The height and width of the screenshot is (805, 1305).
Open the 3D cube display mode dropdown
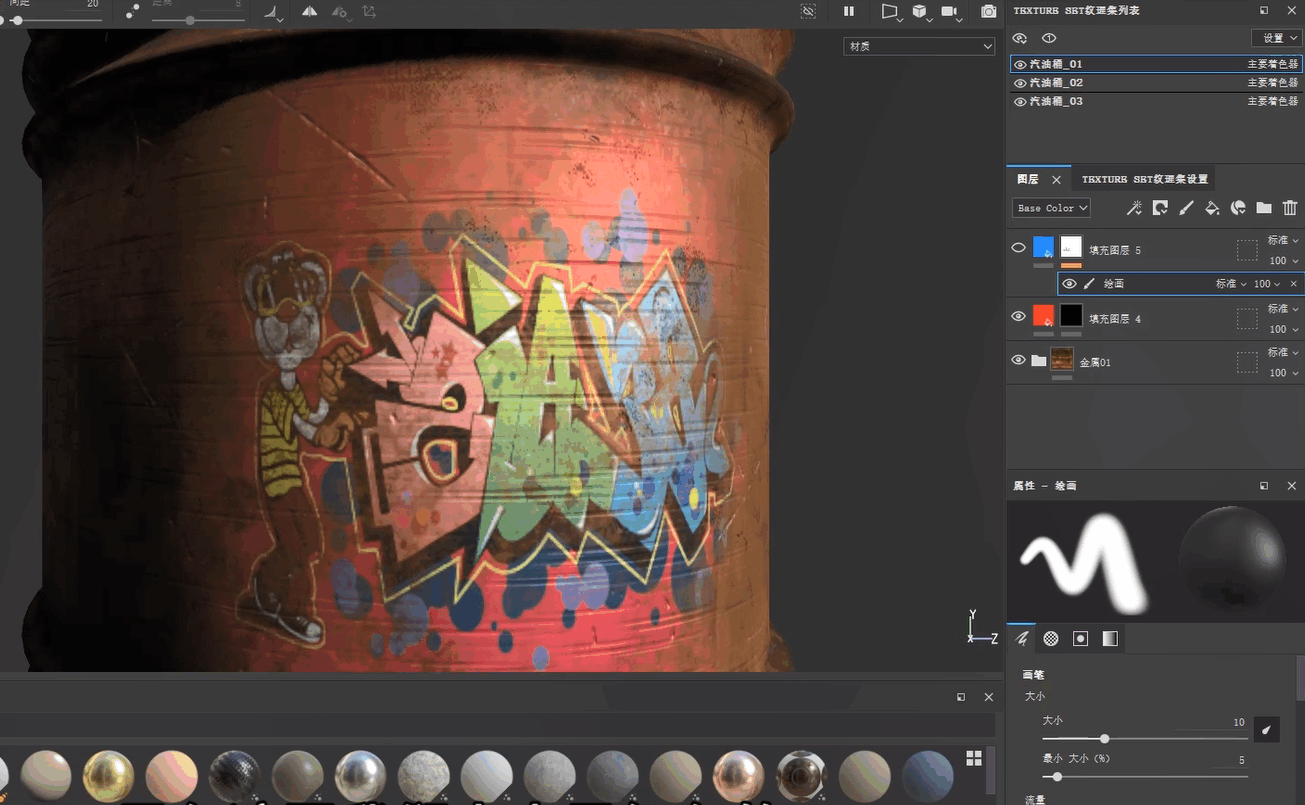(921, 11)
